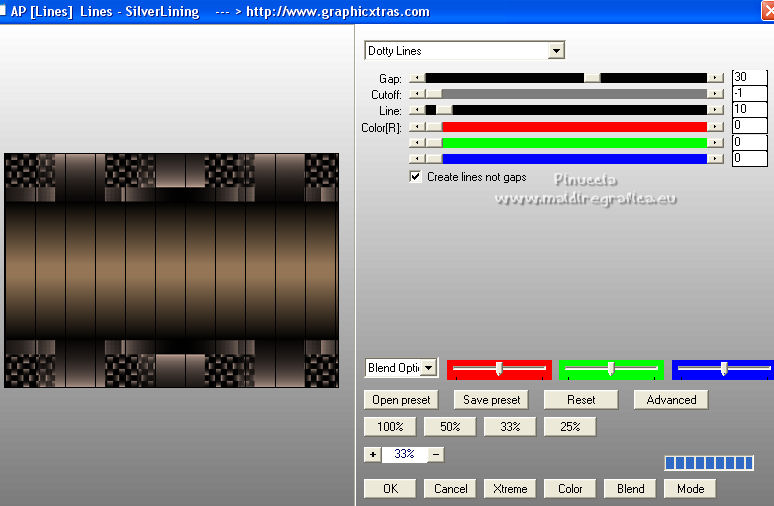
Task: Set preview zoom to 50%
Action: click(x=450, y=427)
